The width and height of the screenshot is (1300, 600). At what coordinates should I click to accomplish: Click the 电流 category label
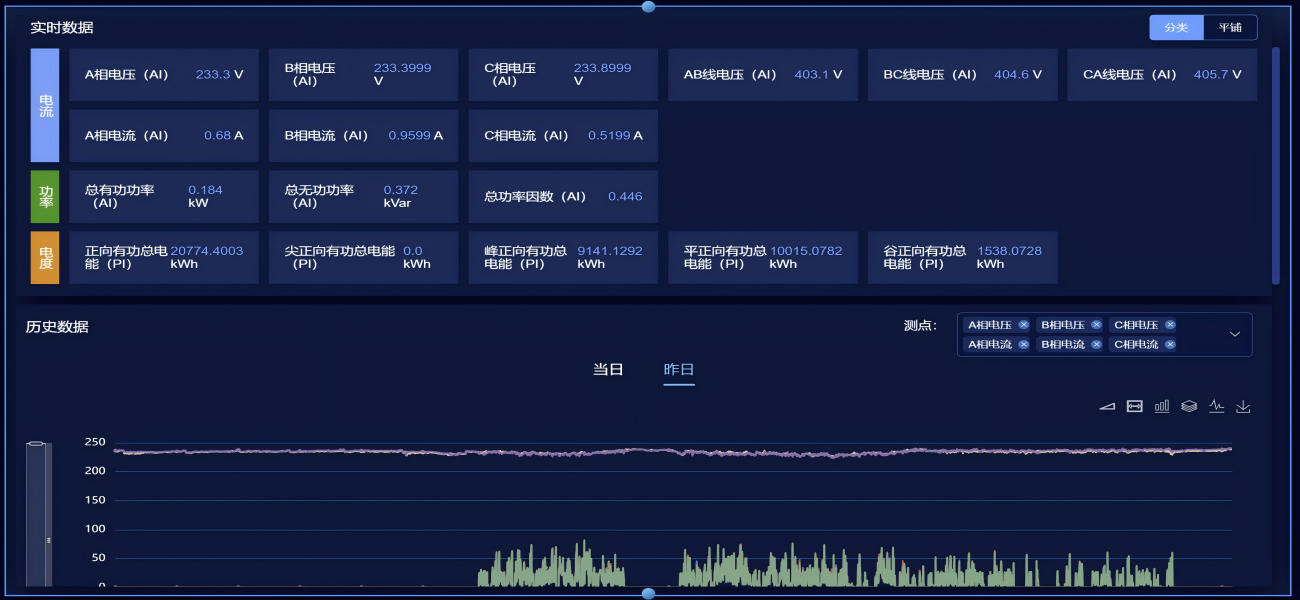[45, 105]
